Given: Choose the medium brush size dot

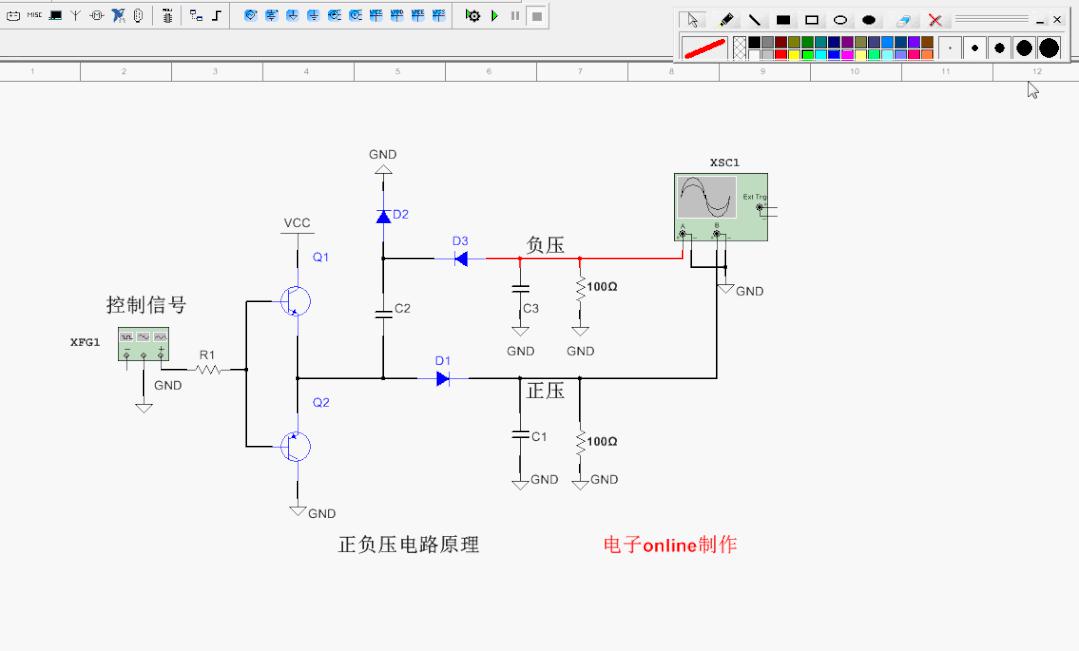Looking at the screenshot, I should pos(999,48).
